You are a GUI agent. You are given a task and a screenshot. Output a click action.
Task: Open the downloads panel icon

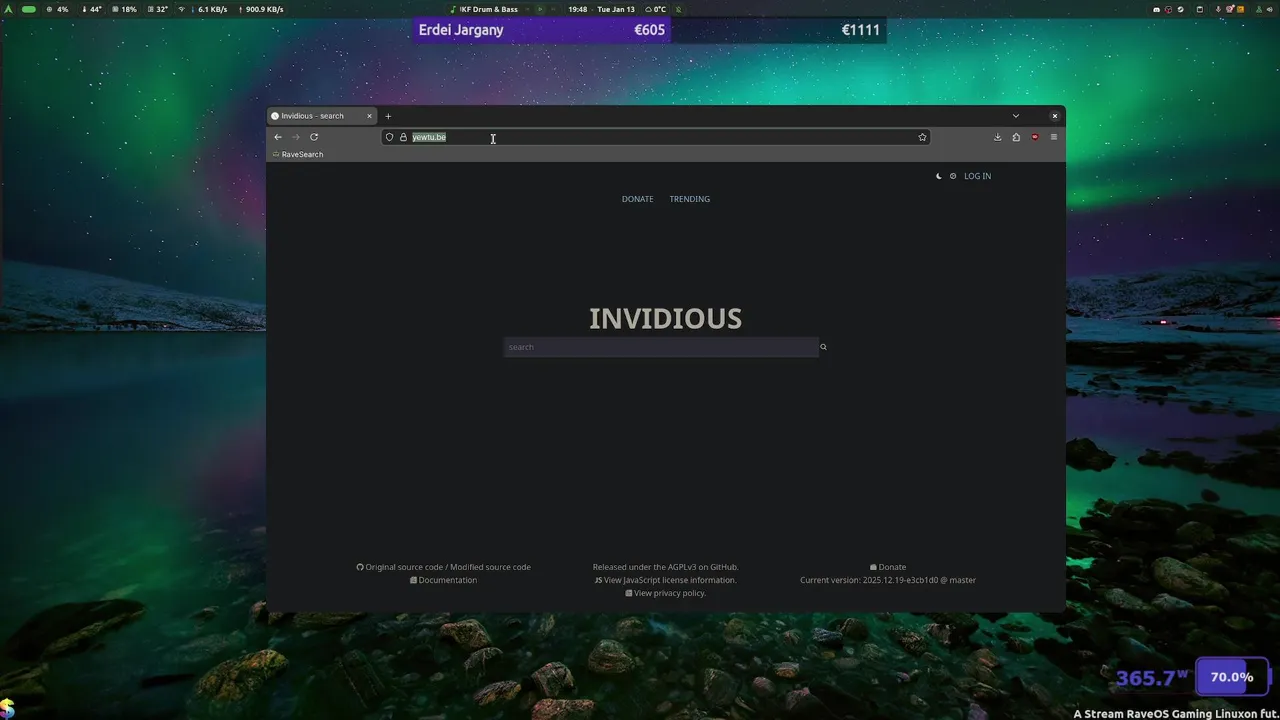997,137
